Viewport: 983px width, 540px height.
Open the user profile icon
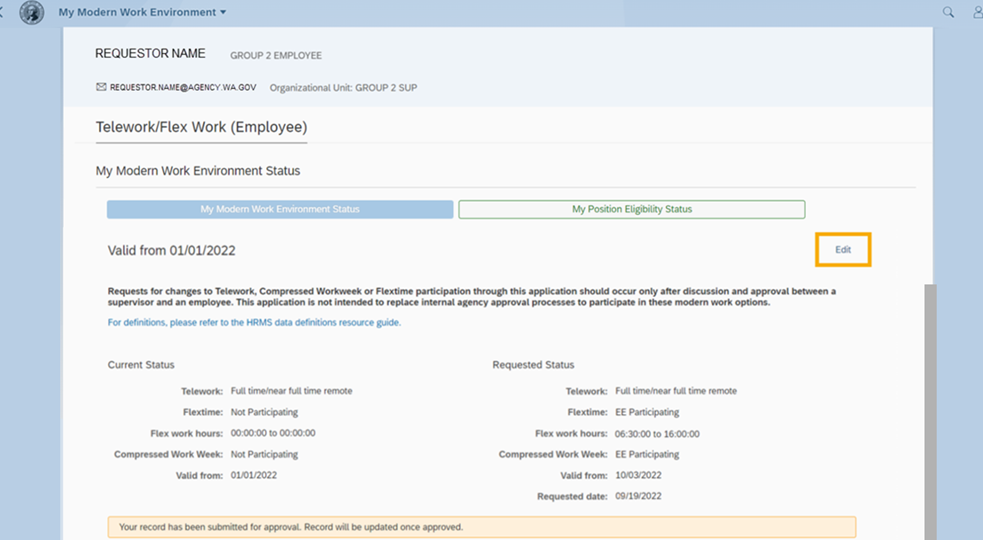977,12
